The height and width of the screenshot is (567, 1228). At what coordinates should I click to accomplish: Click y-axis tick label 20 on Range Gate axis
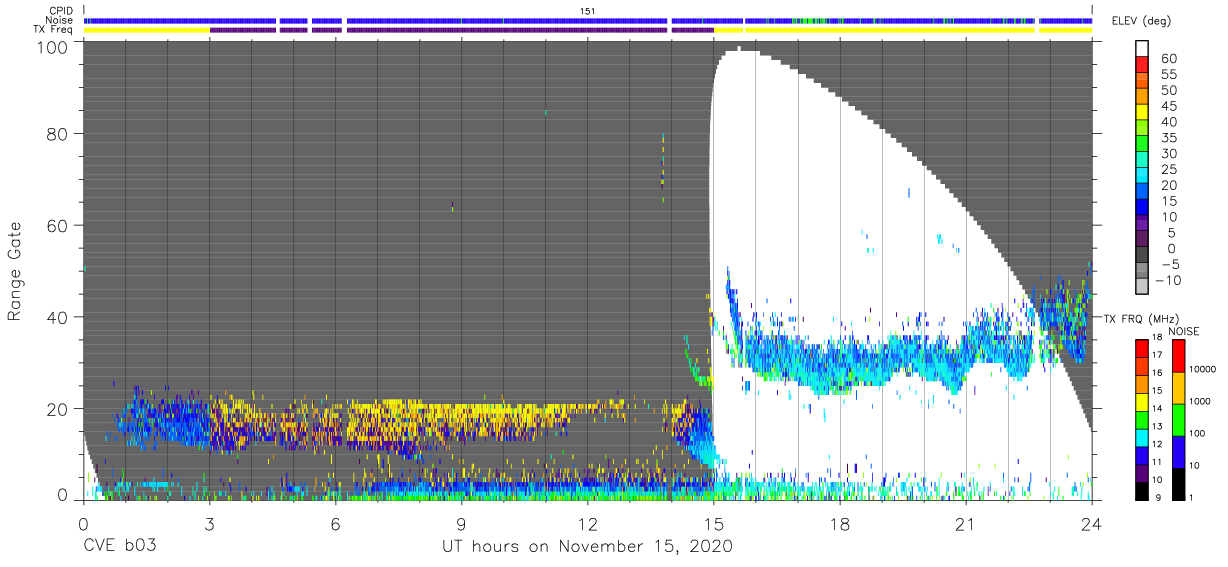pyautogui.click(x=57, y=408)
